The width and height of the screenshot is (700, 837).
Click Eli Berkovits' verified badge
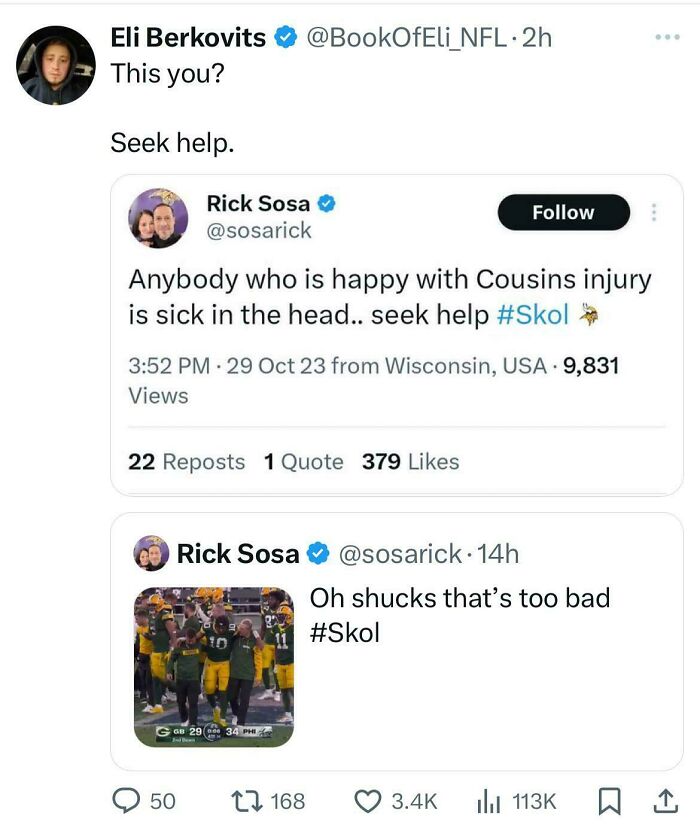click(287, 38)
